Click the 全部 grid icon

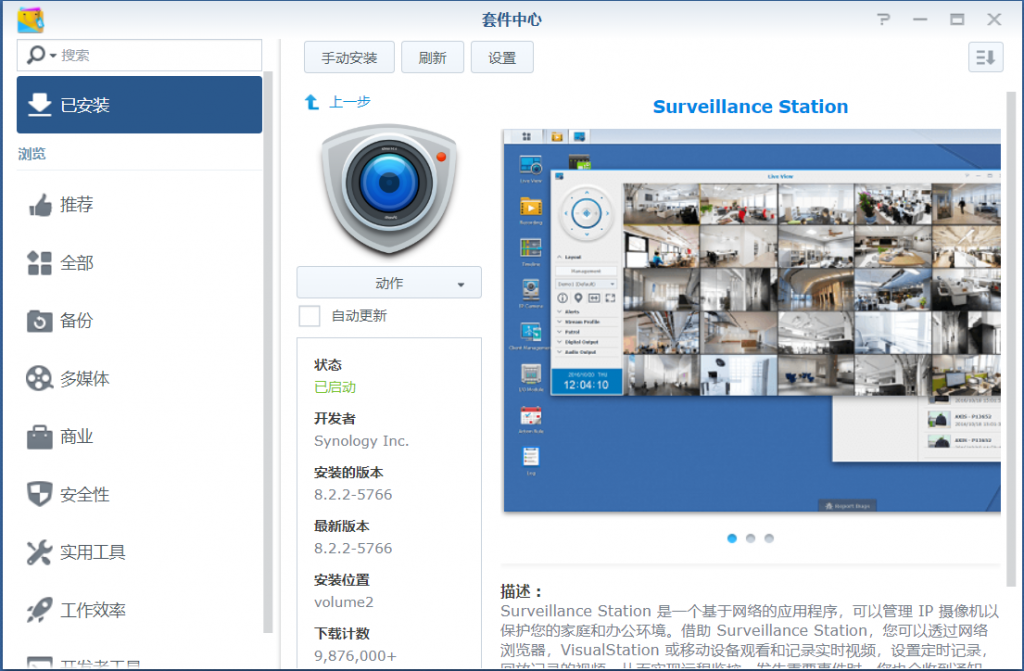(39, 263)
